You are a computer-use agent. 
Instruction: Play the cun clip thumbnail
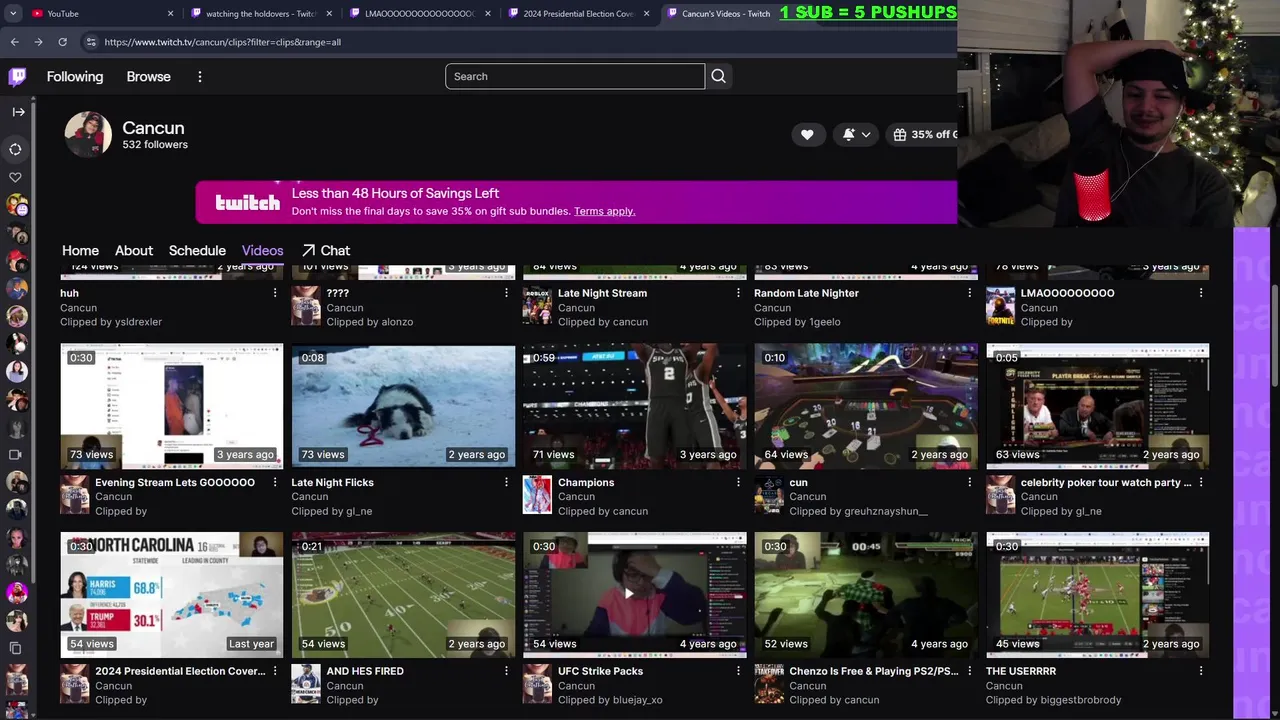click(866, 406)
